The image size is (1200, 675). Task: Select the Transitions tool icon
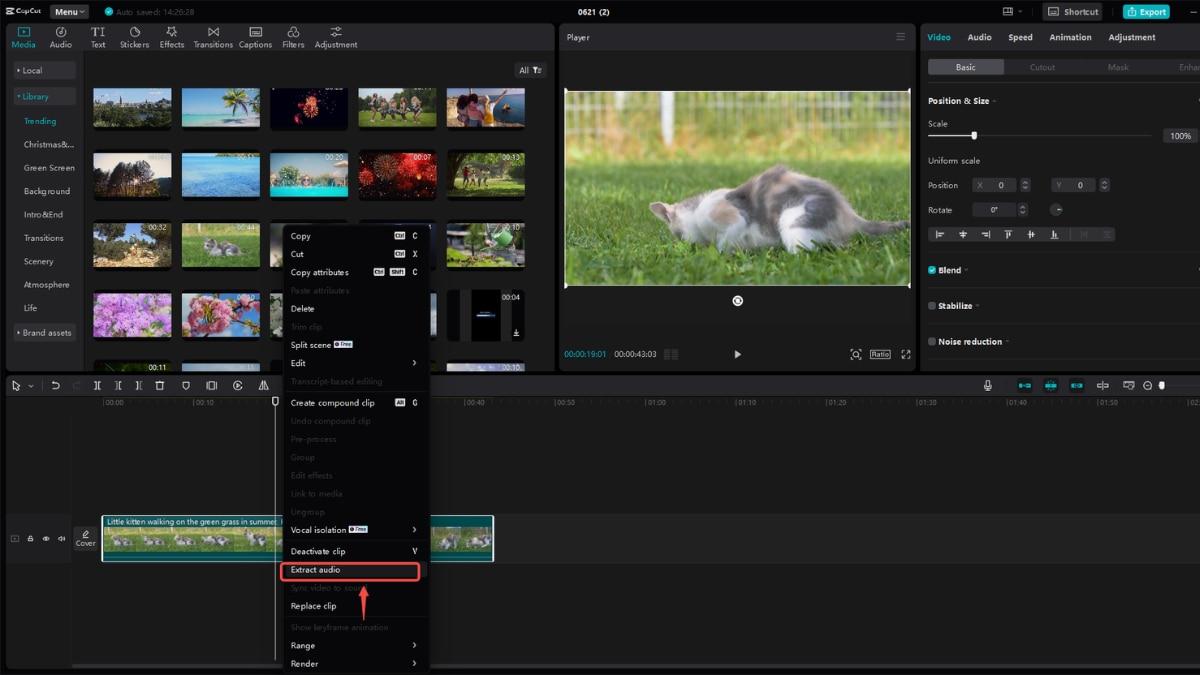pos(213,37)
